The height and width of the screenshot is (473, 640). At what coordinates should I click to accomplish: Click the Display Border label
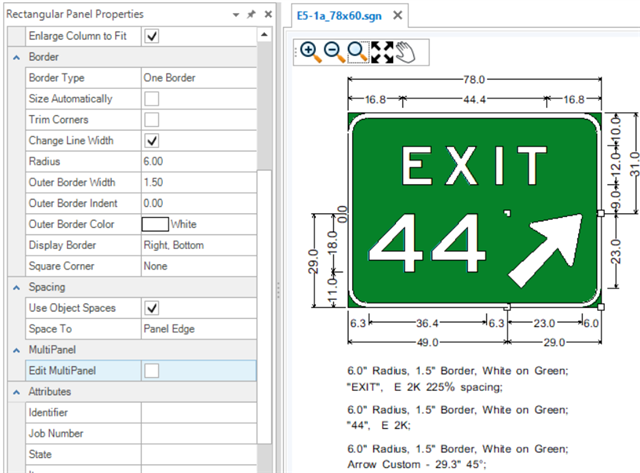(x=62, y=245)
